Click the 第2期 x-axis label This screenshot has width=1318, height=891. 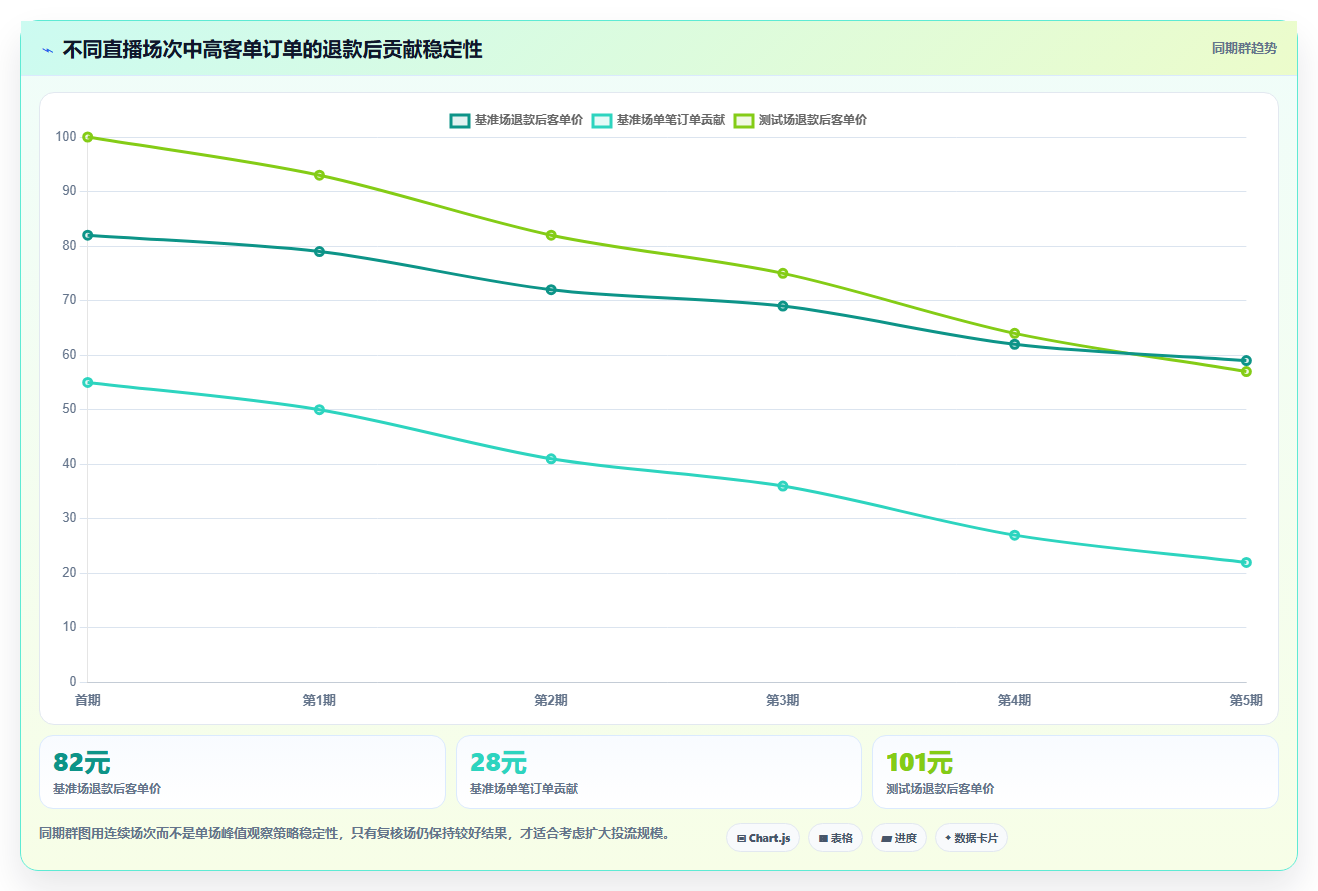point(551,700)
